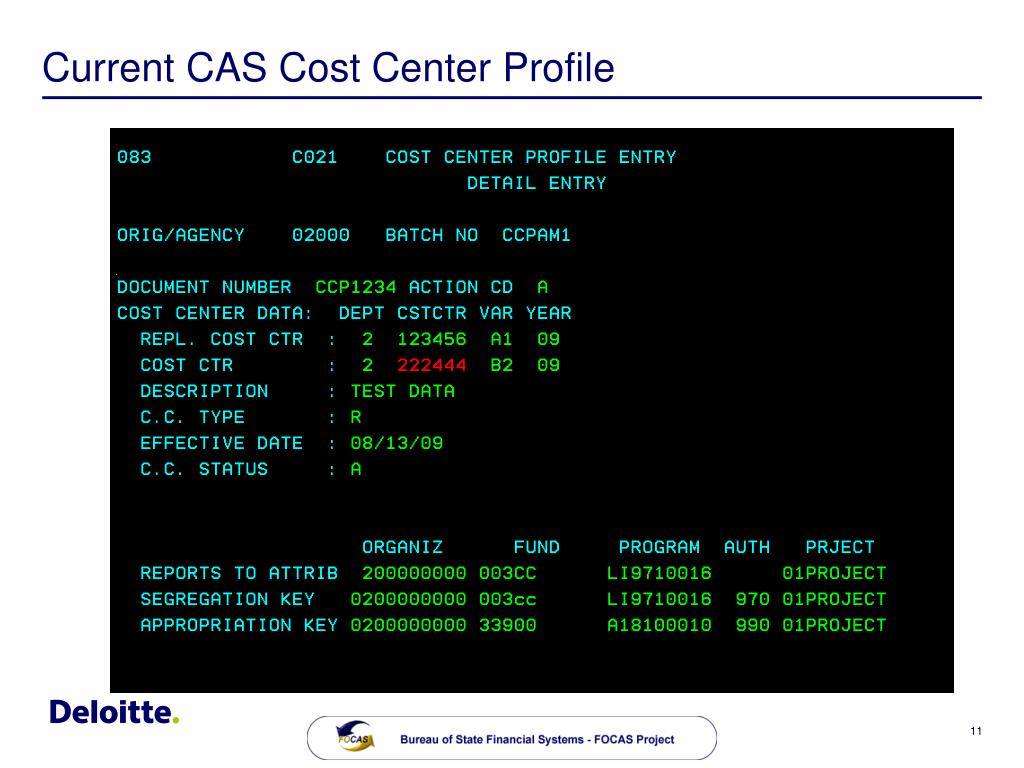Viewport: 1024px width, 768px height.
Task: Click the EFFECTIVE DATE label
Action: point(221,443)
